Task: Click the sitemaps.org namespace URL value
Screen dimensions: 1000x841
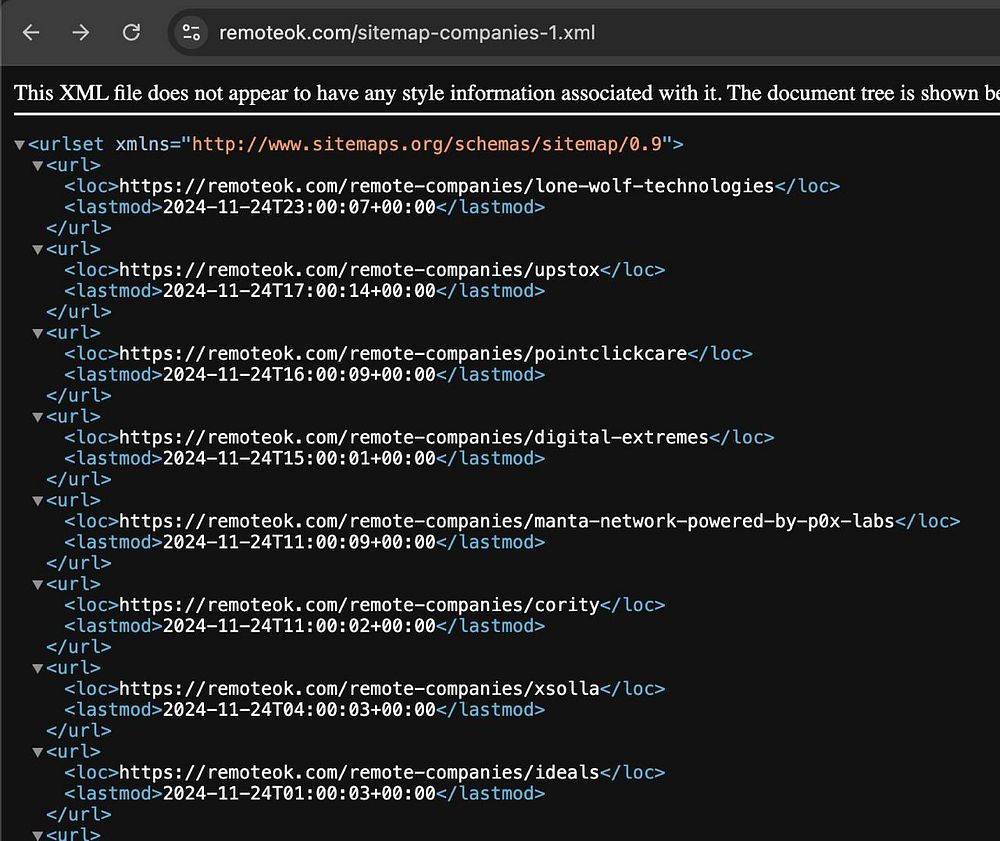Action: [x=427, y=144]
